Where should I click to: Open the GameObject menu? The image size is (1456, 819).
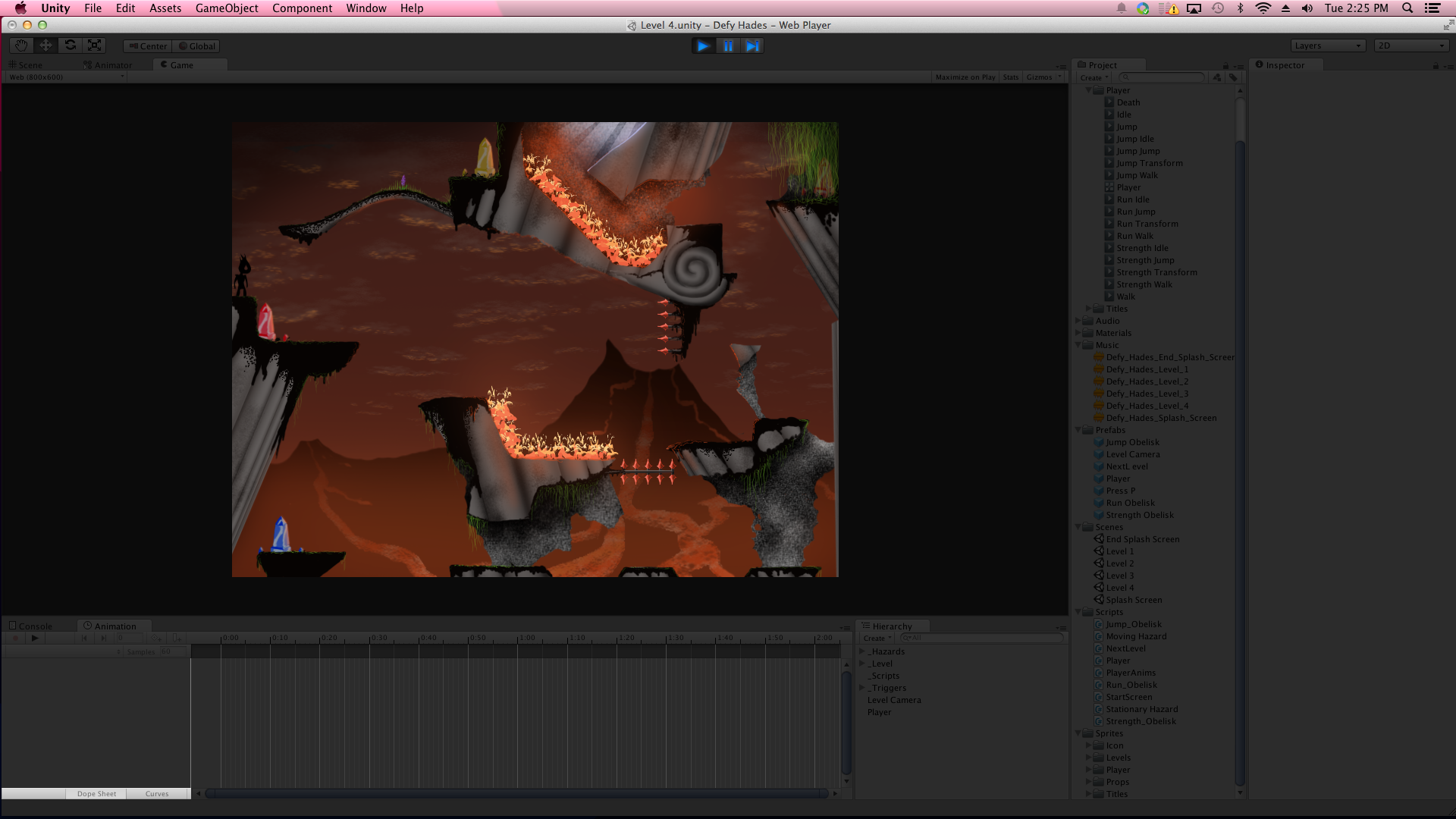[x=227, y=8]
